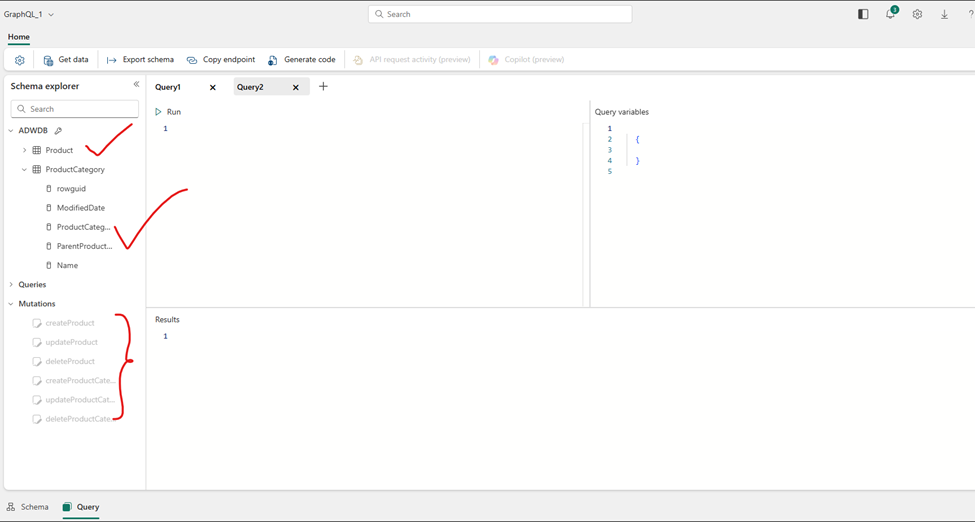Click the Generate code button
This screenshot has width=975, height=522.
301,60
